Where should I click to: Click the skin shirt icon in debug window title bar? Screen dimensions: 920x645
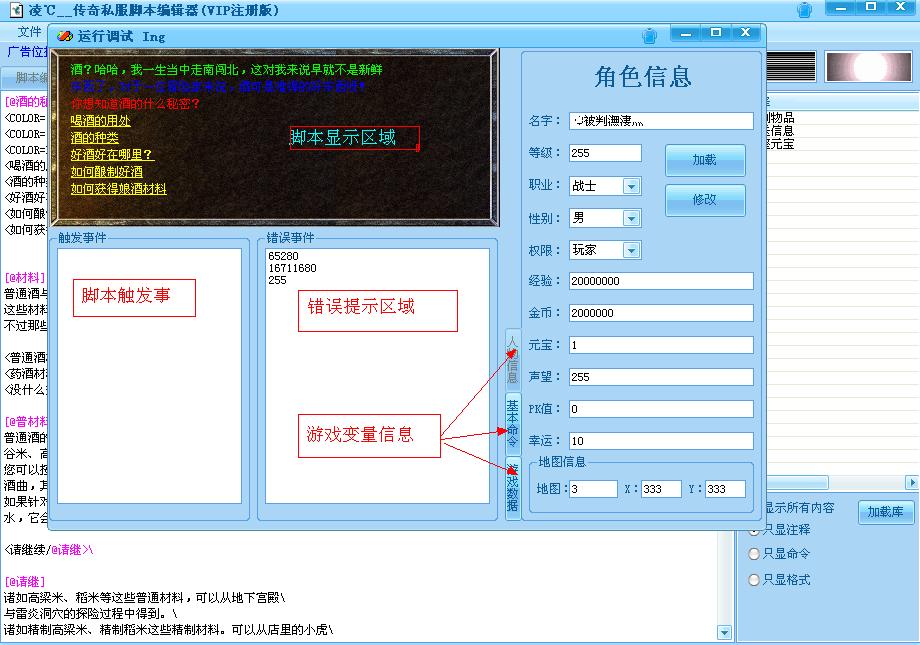(x=649, y=36)
